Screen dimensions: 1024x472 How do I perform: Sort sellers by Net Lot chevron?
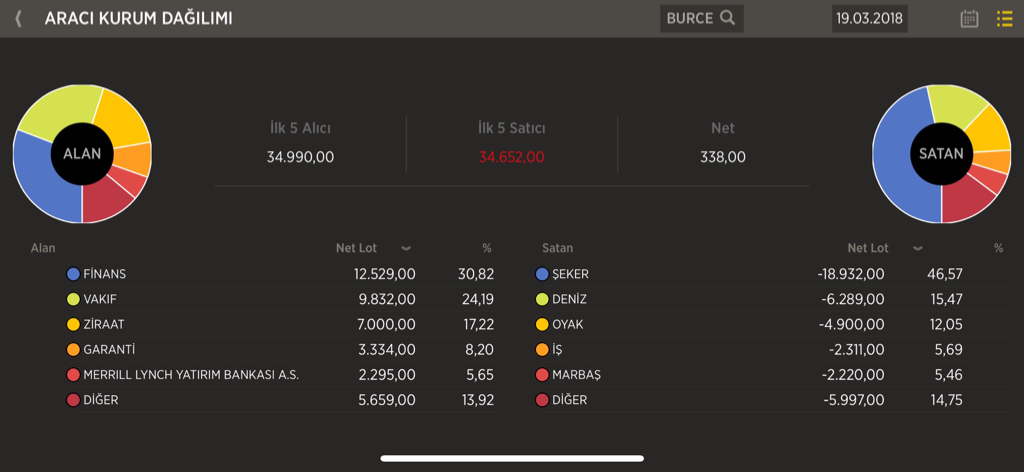(x=918, y=249)
